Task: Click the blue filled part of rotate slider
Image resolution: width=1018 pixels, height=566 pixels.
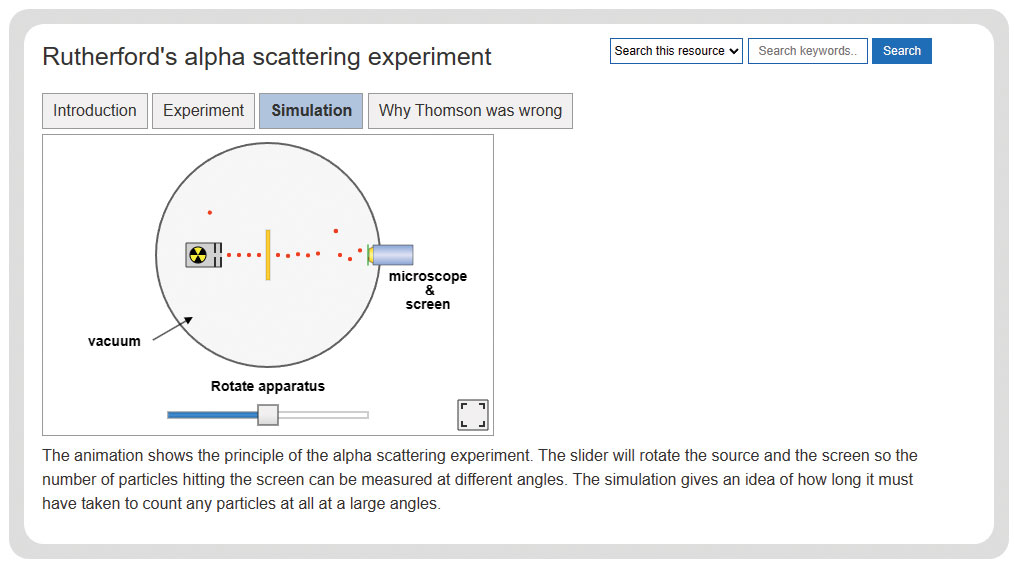Action: [212, 415]
